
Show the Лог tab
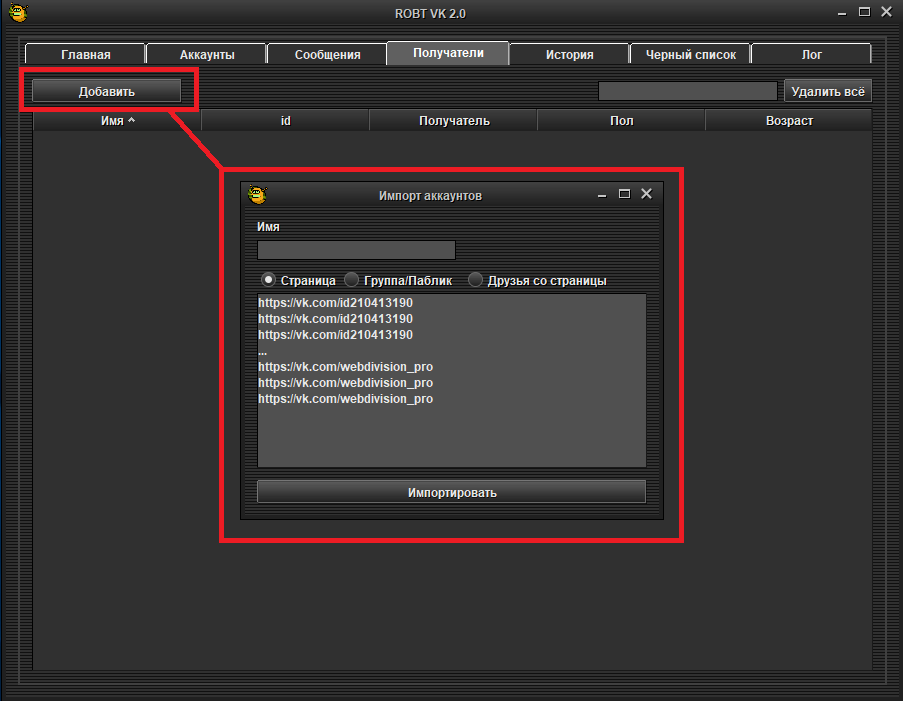click(x=811, y=55)
